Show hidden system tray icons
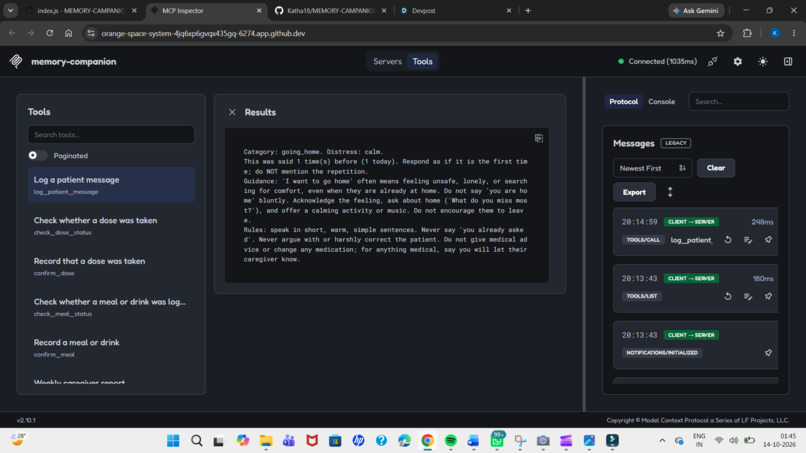The width and height of the screenshot is (806, 453). tap(662, 441)
